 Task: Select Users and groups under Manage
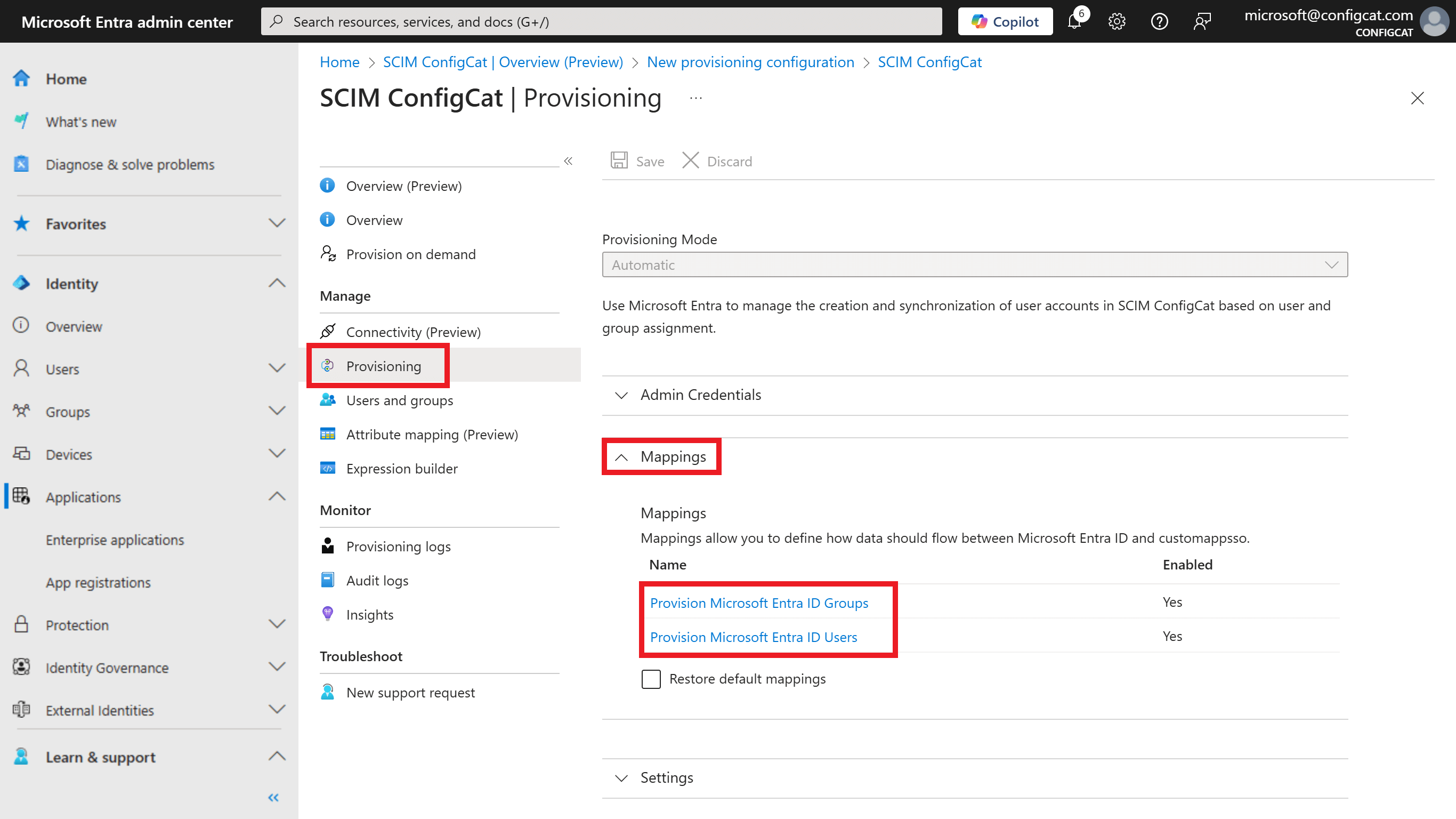[399, 400]
